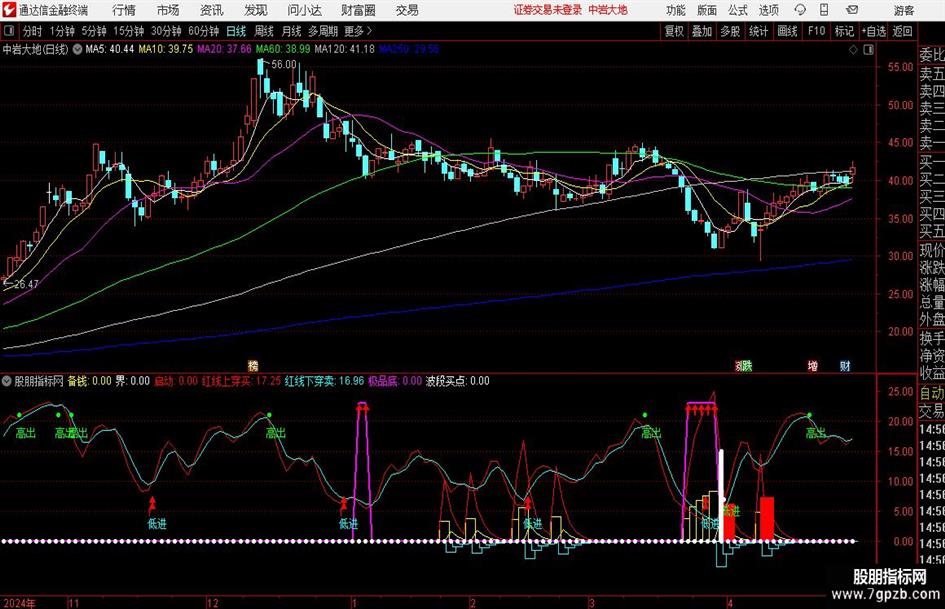Image resolution: width=945 pixels, height=609 pixels.
Task: Click the 标记 mark button
Action: point(844,31)
